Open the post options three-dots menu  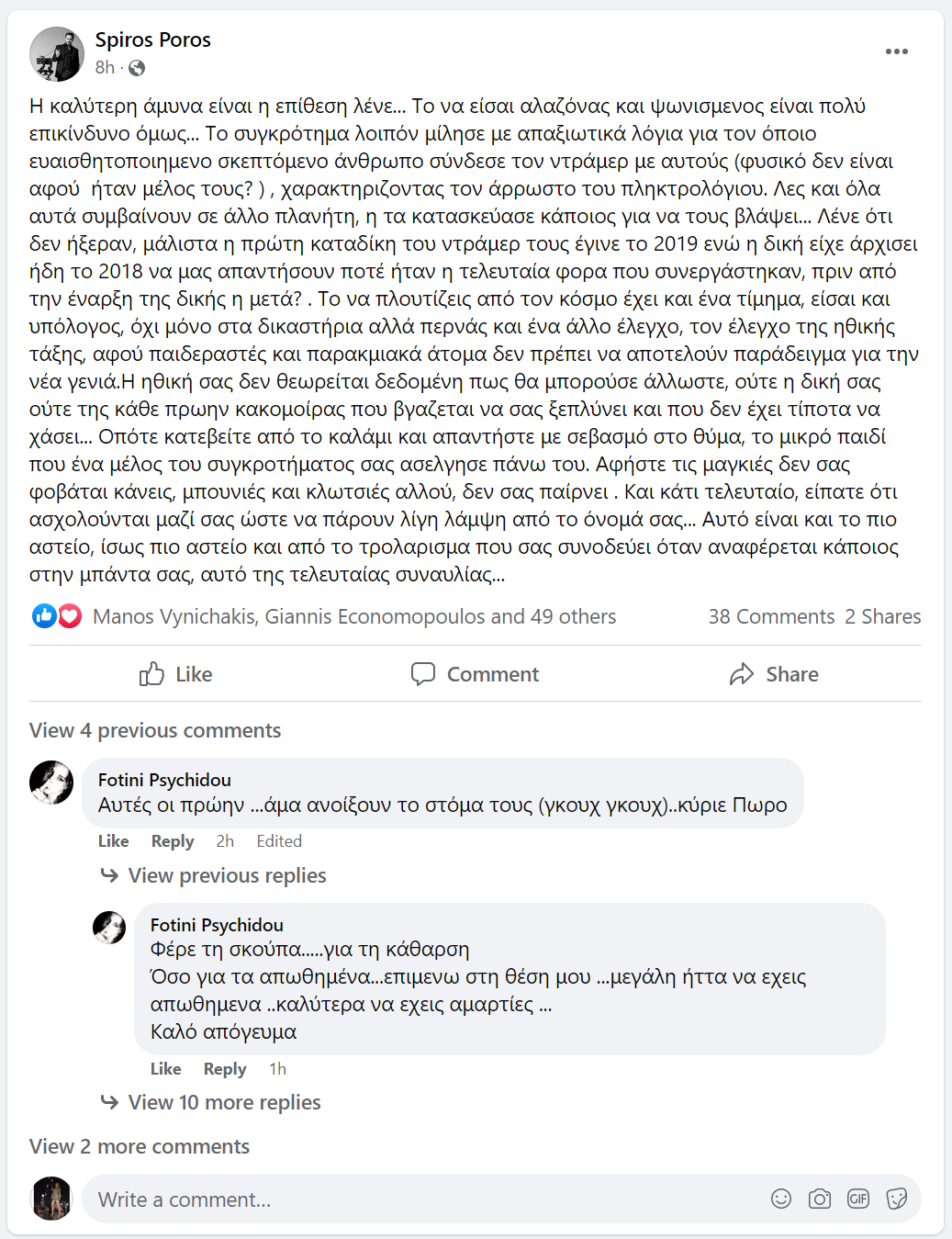tap(896, 51)
